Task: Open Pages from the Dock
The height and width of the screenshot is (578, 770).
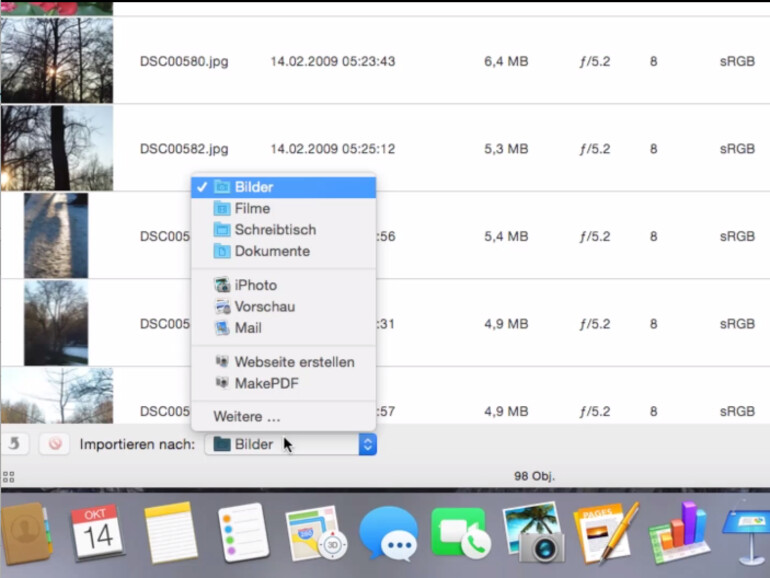Action: pos(606,533)
